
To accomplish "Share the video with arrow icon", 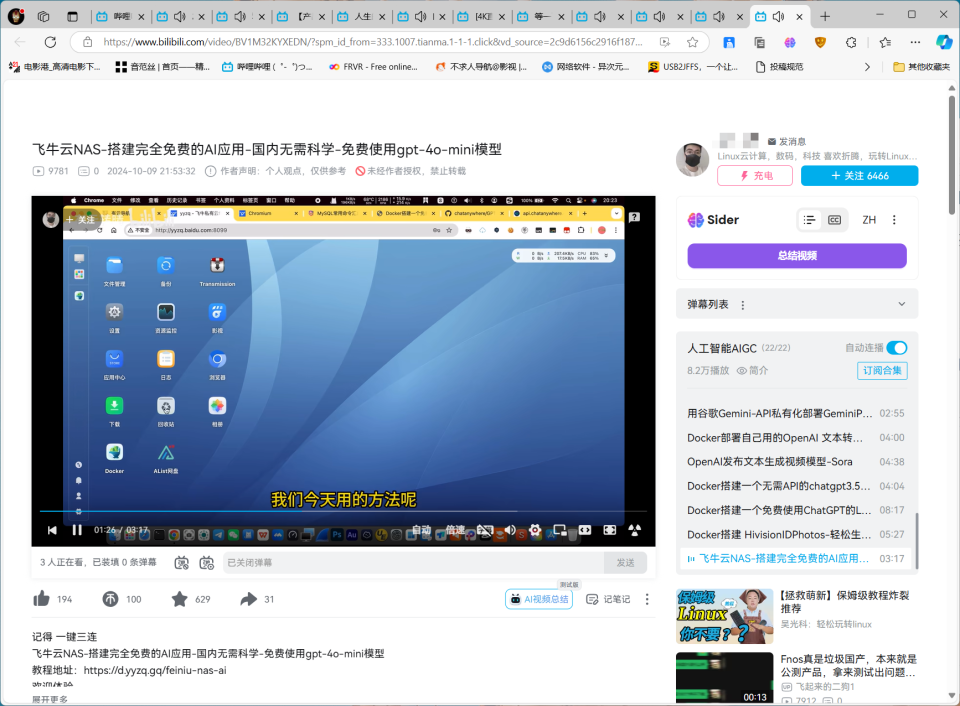I will coord(249,599).
